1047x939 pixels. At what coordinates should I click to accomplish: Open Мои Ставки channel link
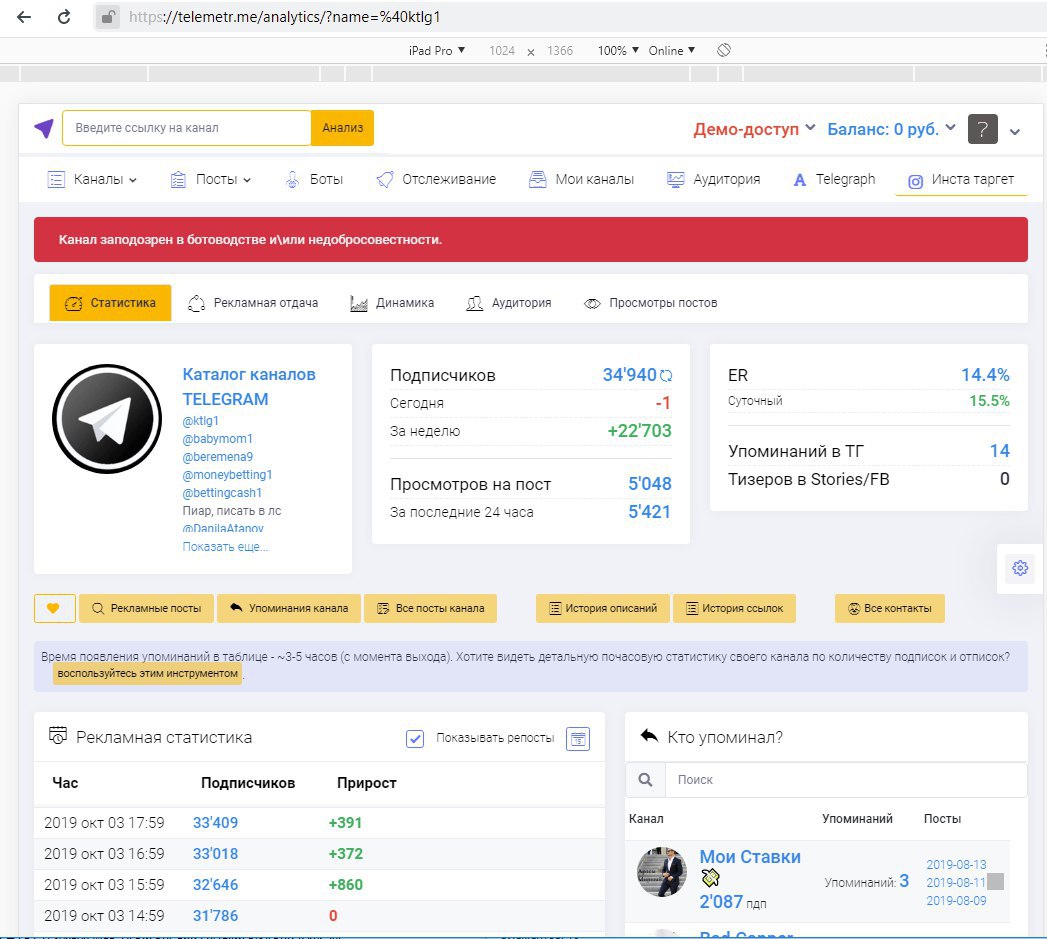tap(750, 857)
